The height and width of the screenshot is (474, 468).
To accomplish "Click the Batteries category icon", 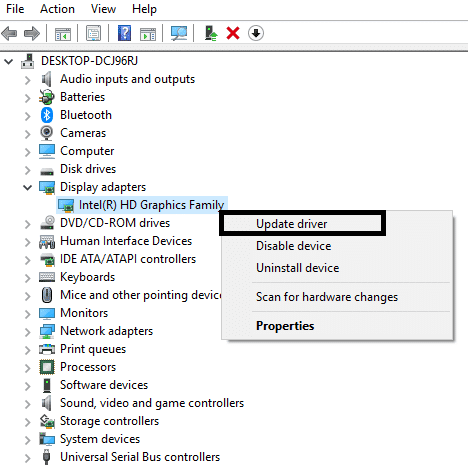I will [x=47, y=97].
